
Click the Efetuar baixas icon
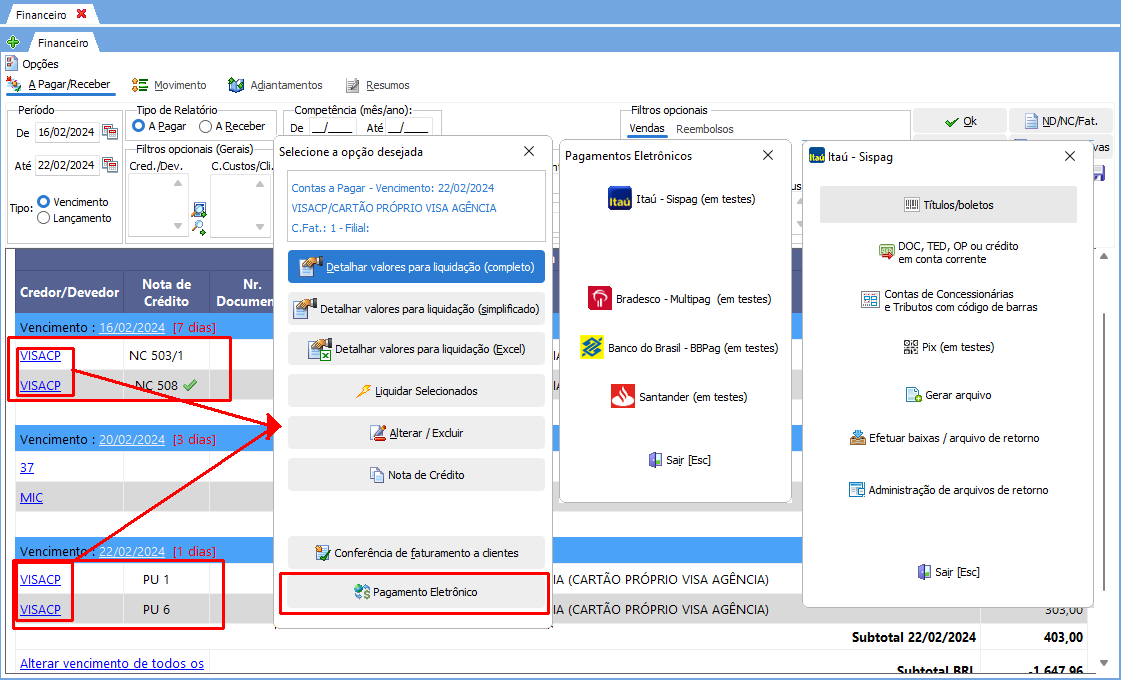tap(857, 438)
